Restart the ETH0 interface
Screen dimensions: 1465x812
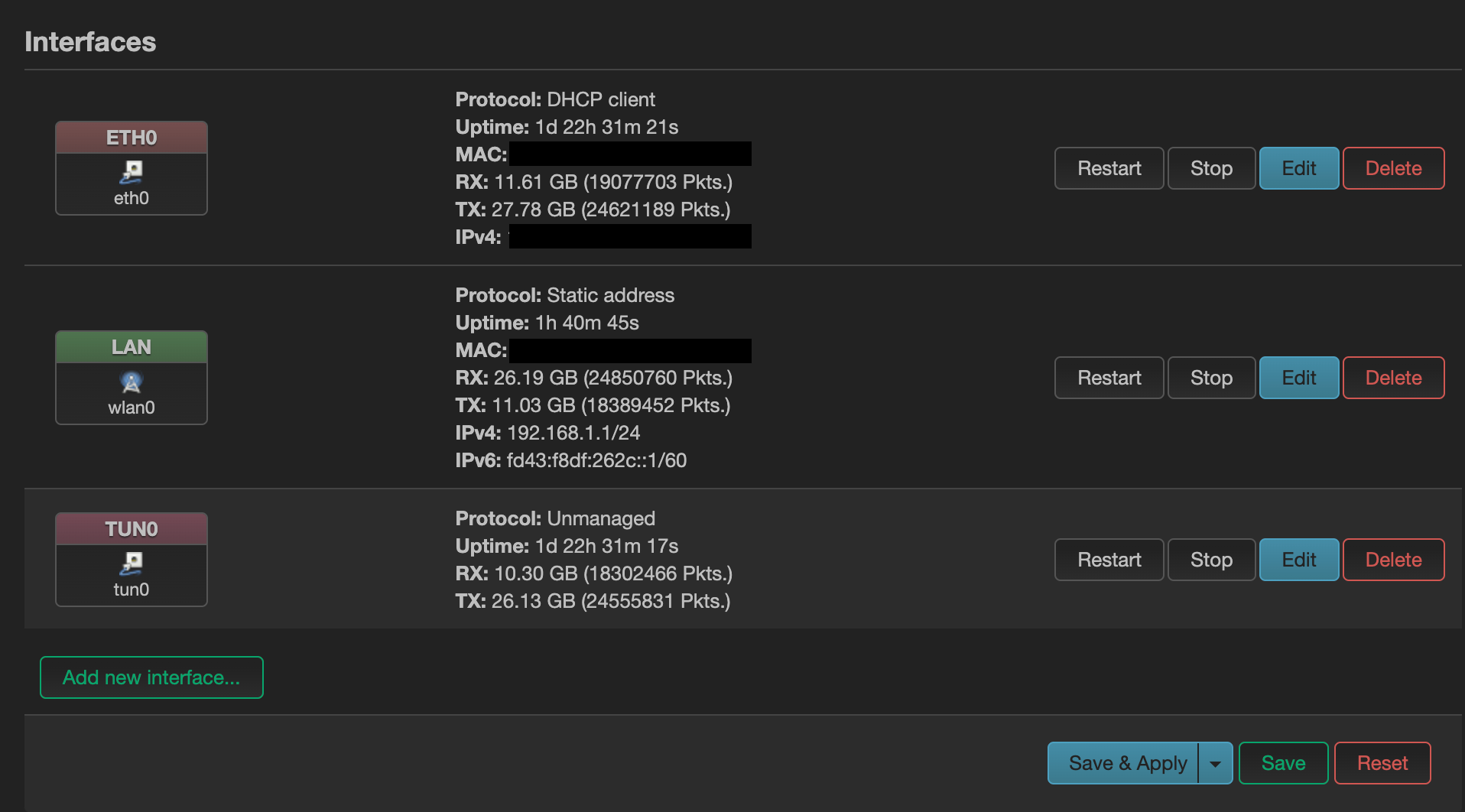(1109, 168)
